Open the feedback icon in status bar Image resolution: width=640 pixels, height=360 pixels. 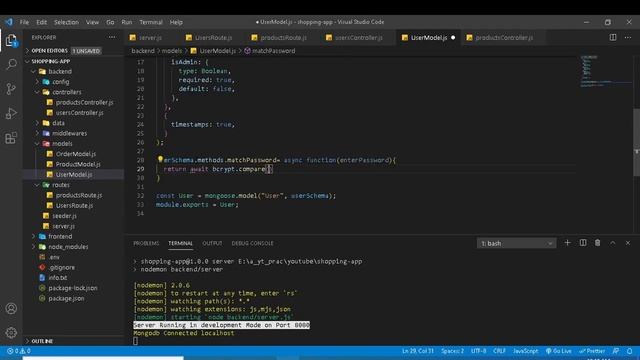(x=616, y=351)
